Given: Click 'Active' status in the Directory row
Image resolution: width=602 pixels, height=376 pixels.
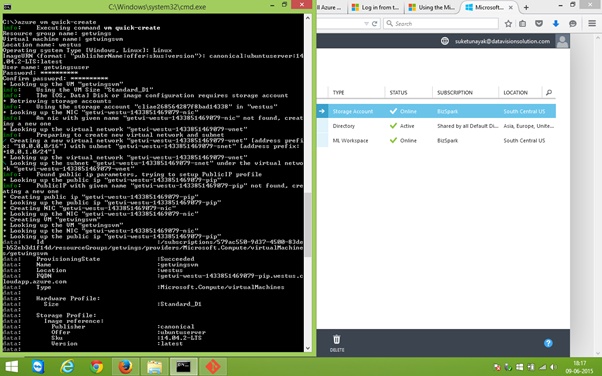Looking at the screenshot, I should [407, 126].
